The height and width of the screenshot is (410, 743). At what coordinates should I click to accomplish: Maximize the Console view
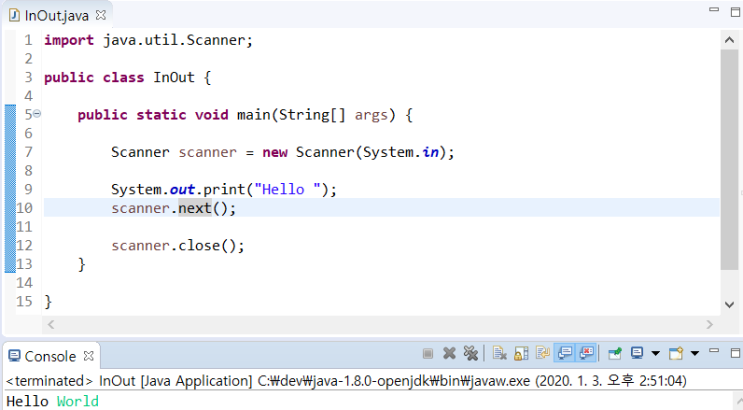pyautogui.click(x=735, y=353)
